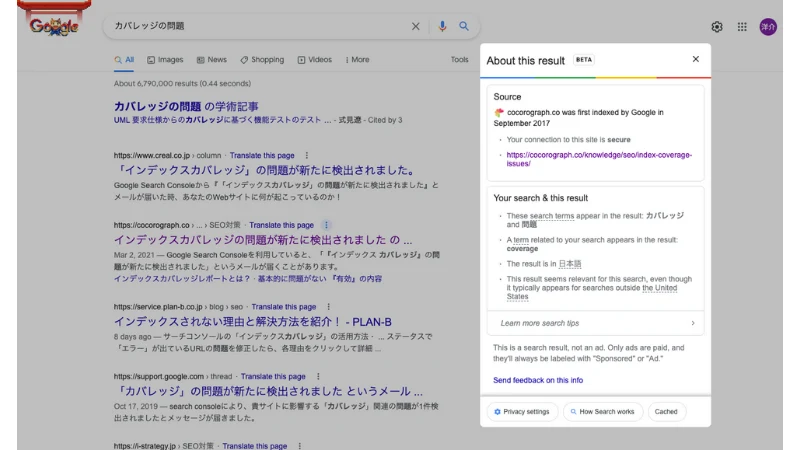Open options dots for i-strategy.jp result

click(299, 446)
